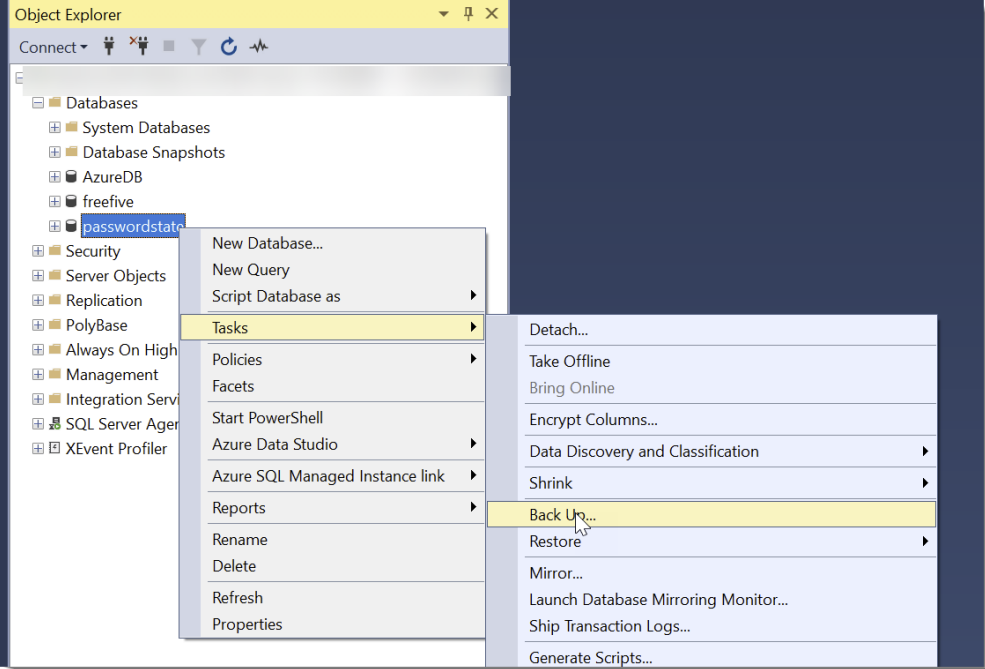Collapse the Databases folder node

click(38, 102)
